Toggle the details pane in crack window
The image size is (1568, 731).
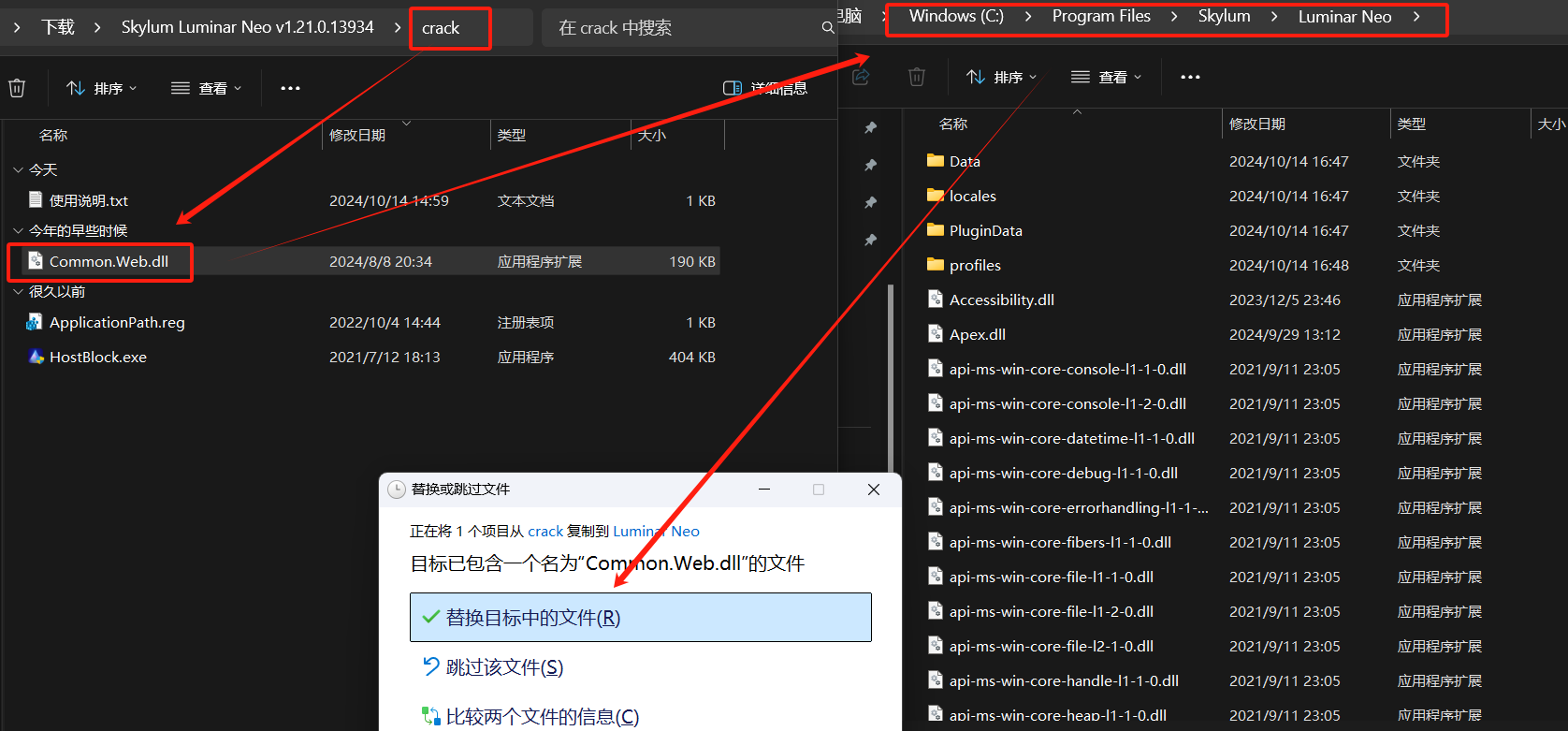point(764,88)
